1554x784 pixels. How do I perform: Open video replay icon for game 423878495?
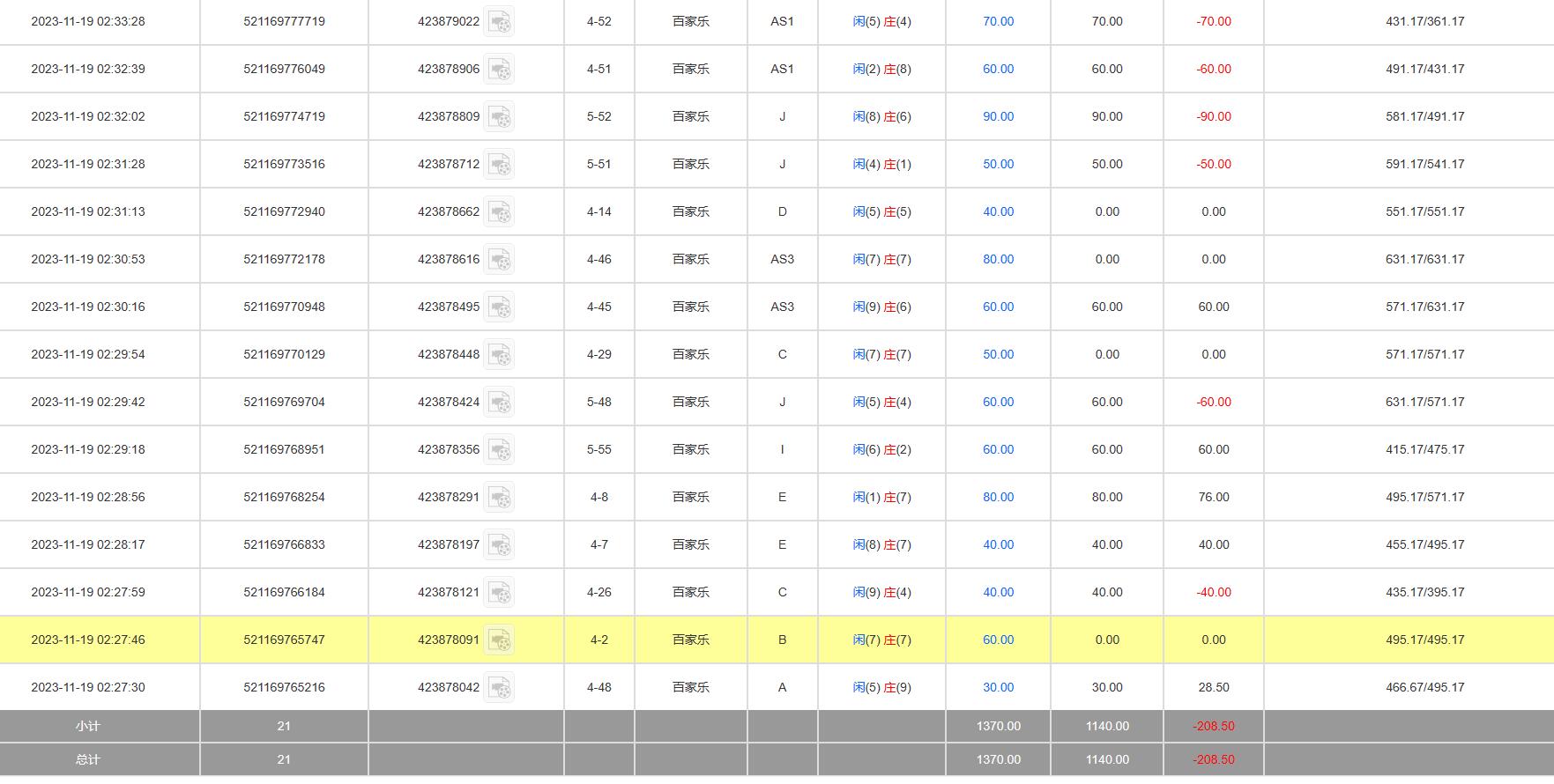[499, 307]
